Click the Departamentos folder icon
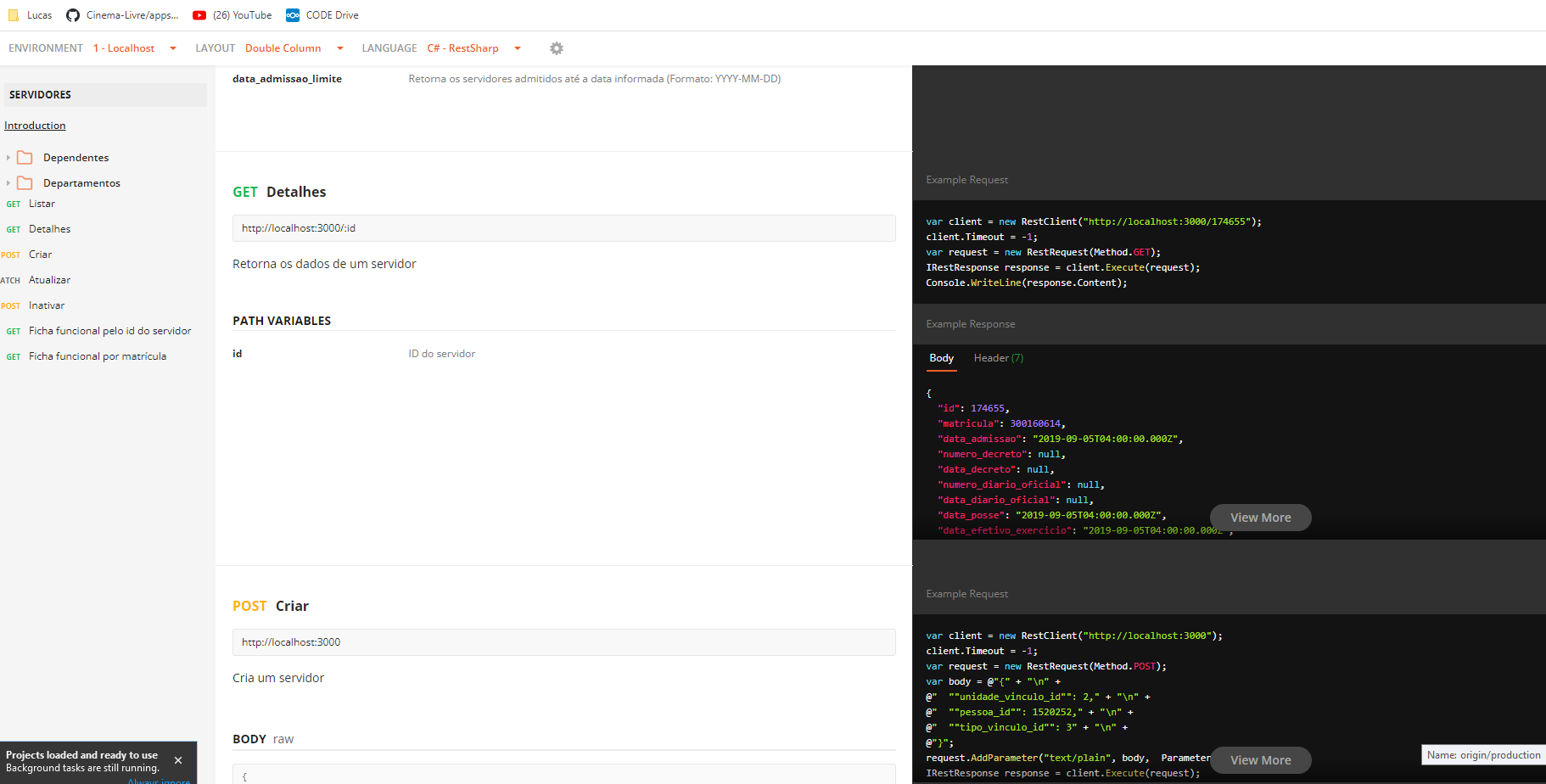This screenshot has height=784, width=1546. coord(25,183)
